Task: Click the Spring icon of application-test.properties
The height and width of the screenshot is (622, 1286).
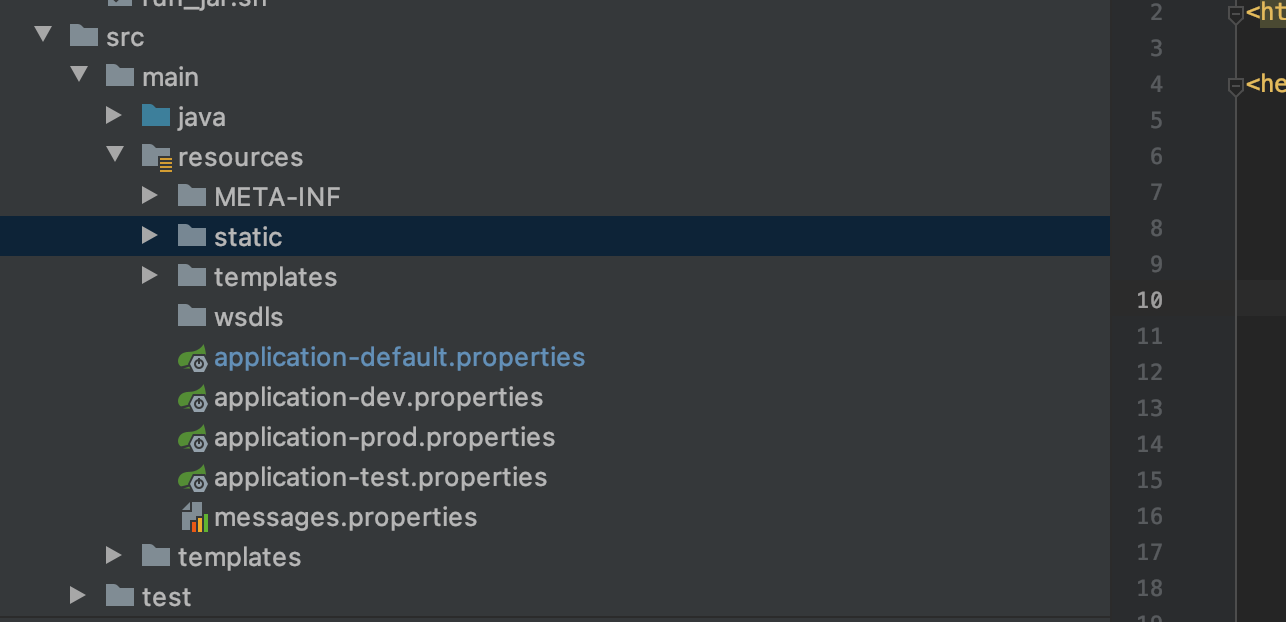Action: [x=193, y=478]
